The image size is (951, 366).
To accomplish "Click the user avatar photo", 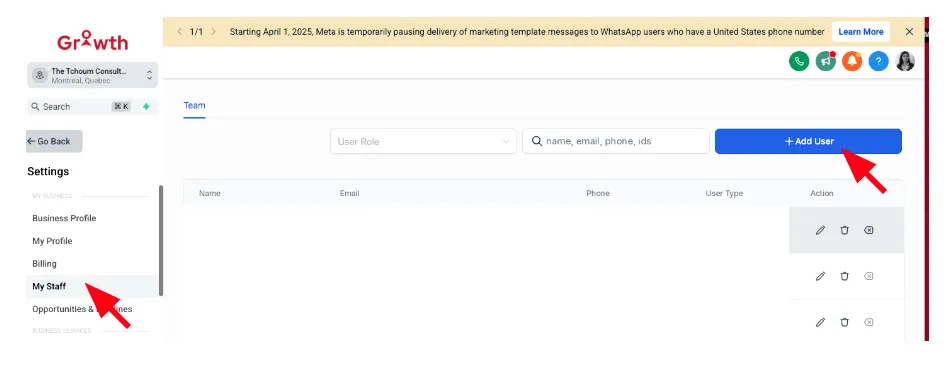I will coord(905,61).
